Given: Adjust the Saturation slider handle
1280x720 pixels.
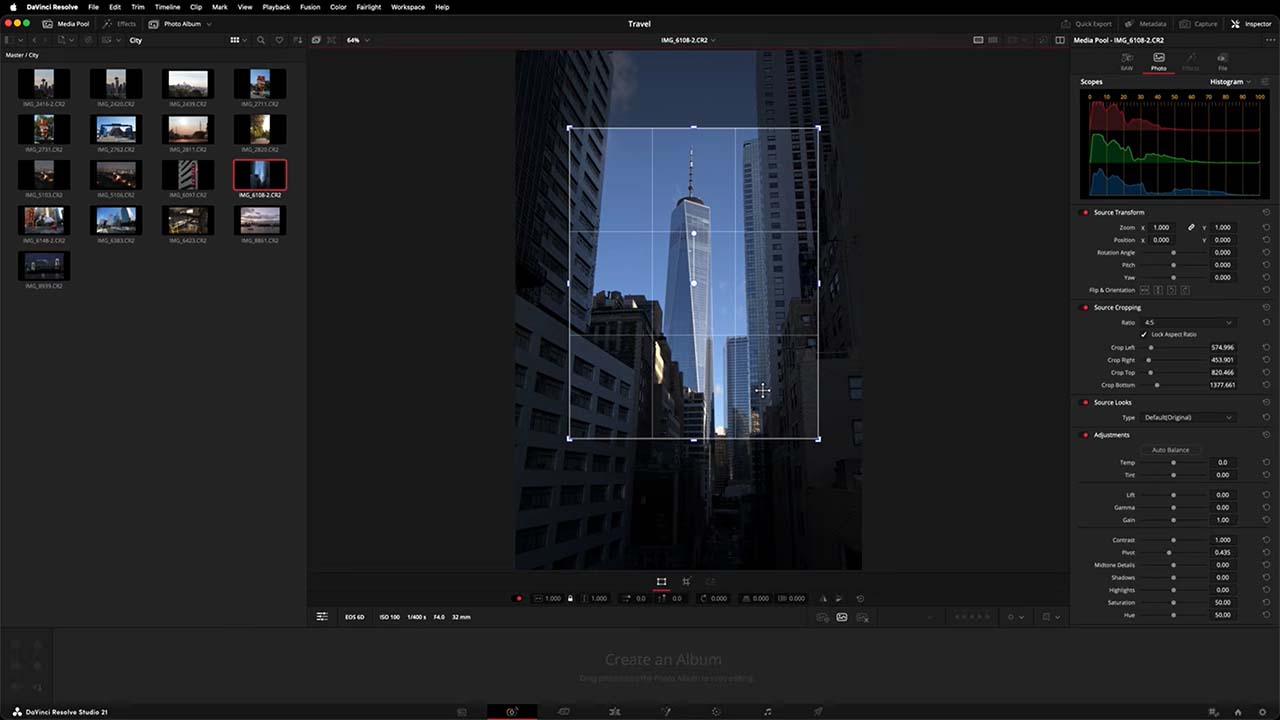Looking at the screenshot, I should (1173, 603).
